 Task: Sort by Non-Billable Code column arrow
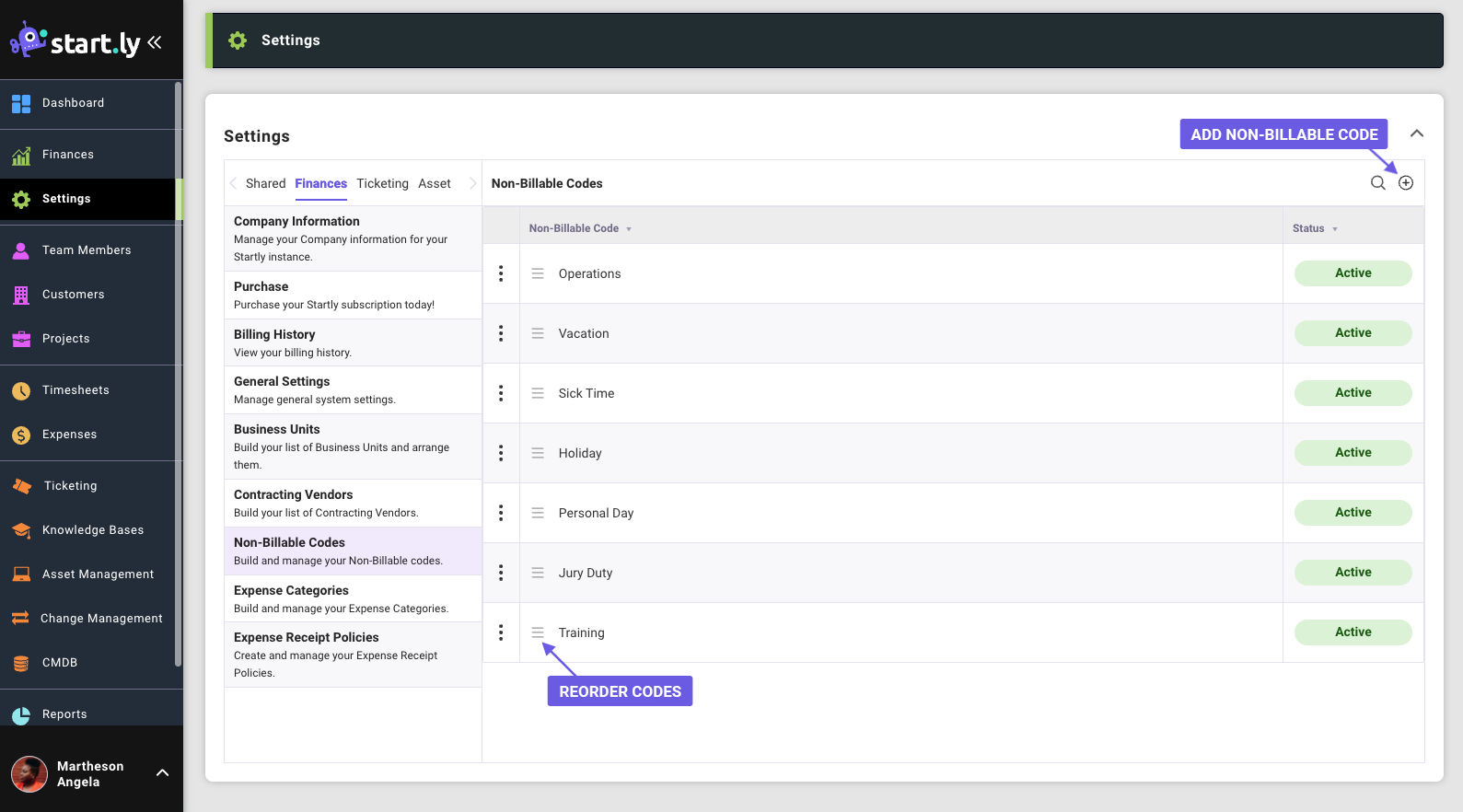[x=629, y=229]
